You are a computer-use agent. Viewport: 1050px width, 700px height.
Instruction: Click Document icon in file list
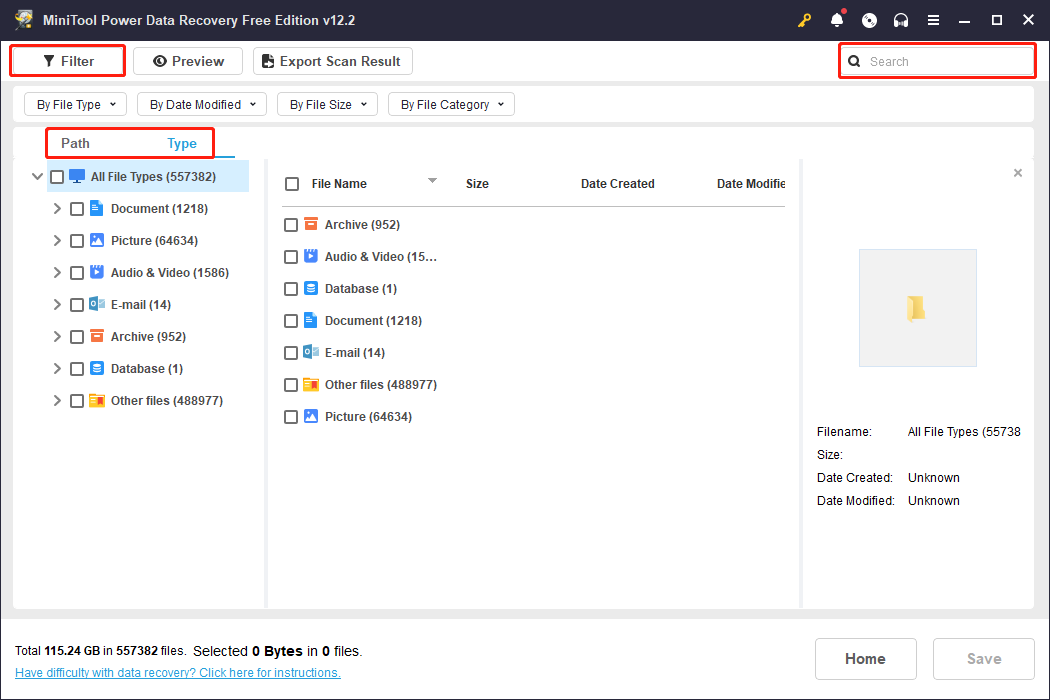point(311,320)
